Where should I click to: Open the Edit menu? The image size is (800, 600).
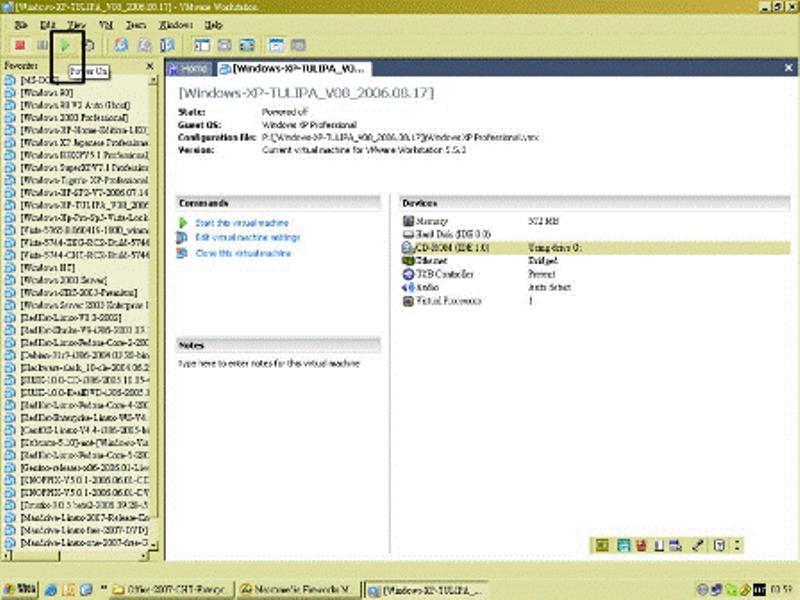pyautogui.click(x=47, y=25)
